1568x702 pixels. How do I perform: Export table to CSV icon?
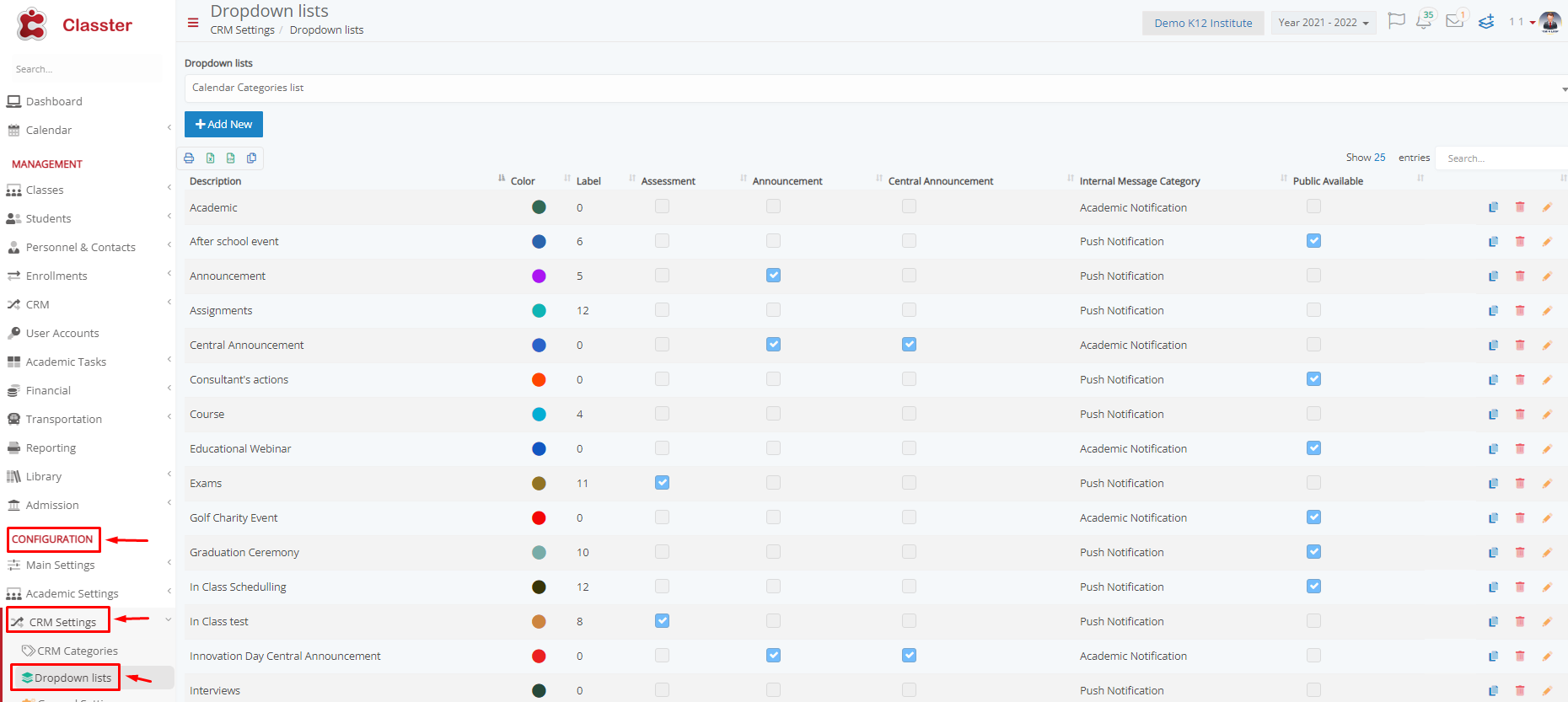point(230,158)
